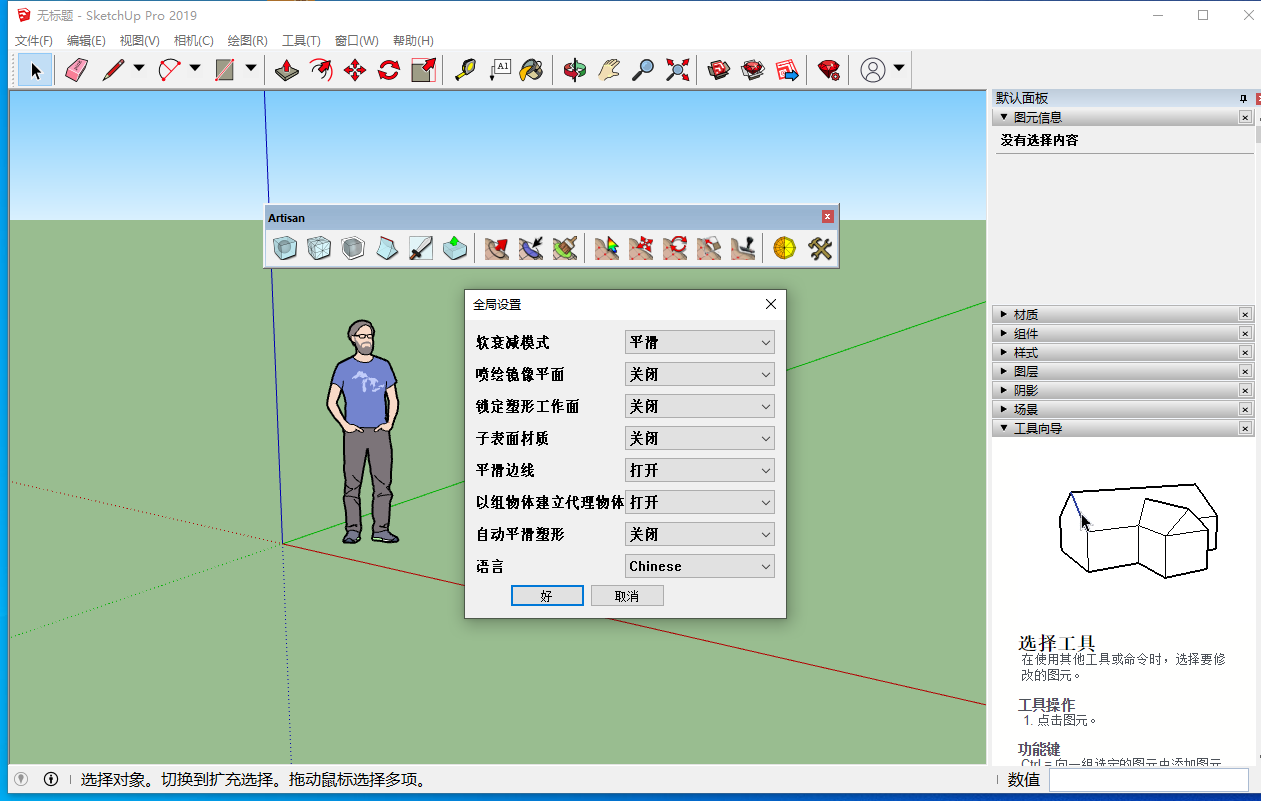This screenshot has height=801, width=1261.
Task: Select the Orbit tool
Action: [574, 70]
